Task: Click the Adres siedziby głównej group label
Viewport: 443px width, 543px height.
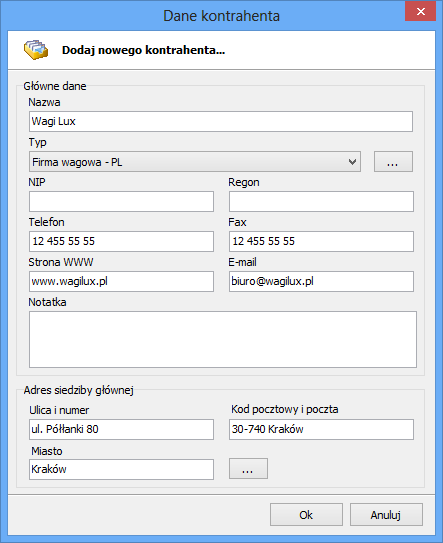Action: click(x=79, y=390)
